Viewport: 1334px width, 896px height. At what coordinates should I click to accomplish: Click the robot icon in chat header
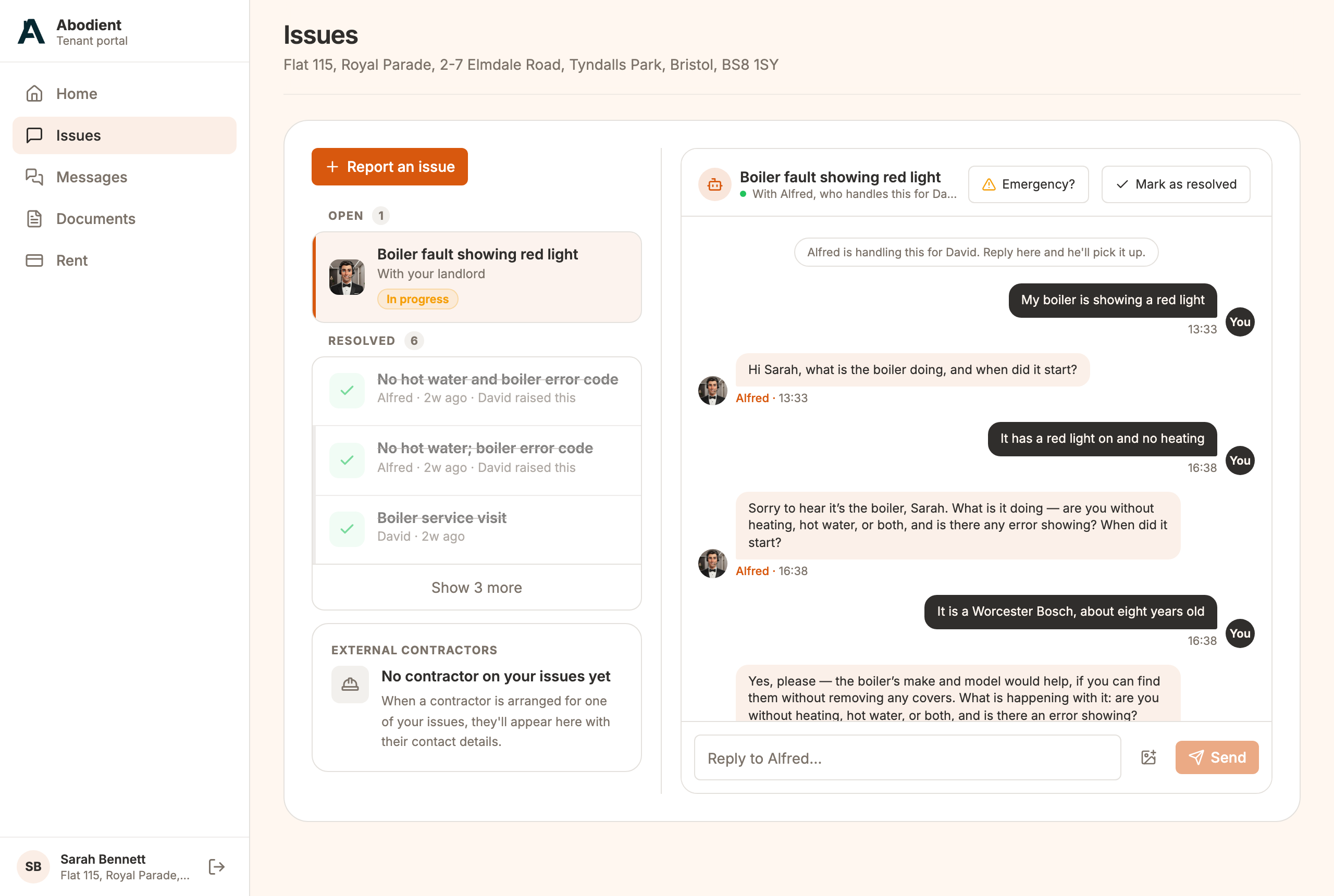(714, 184)
